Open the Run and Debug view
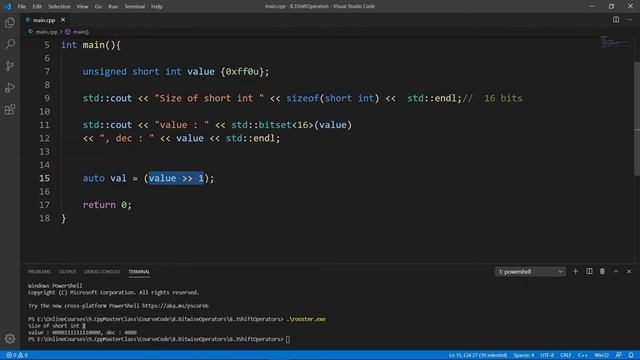 (x=10, y=87)
